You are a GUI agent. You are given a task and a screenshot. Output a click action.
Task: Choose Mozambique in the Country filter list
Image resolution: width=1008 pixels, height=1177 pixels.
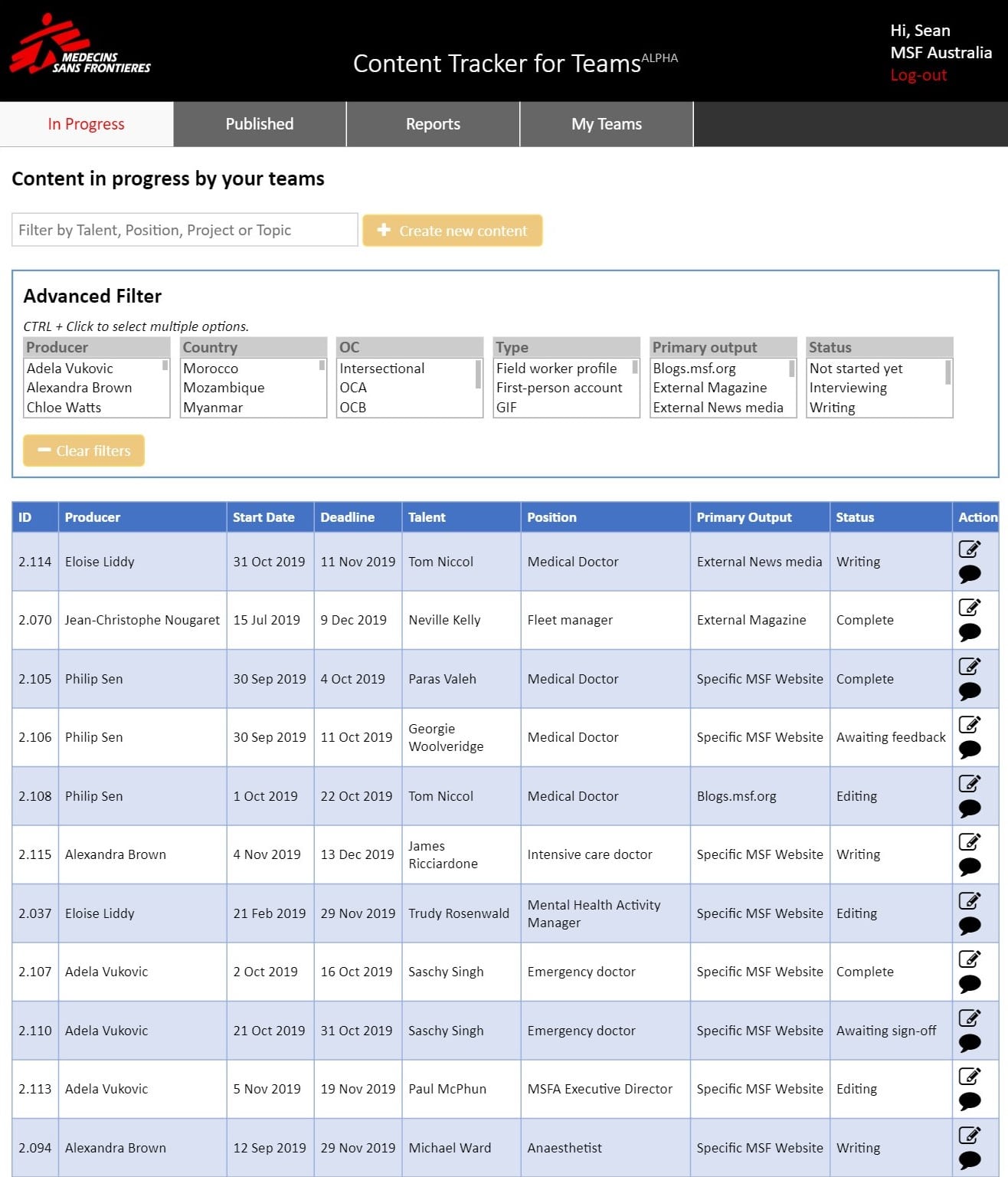[x=224, y=388]
